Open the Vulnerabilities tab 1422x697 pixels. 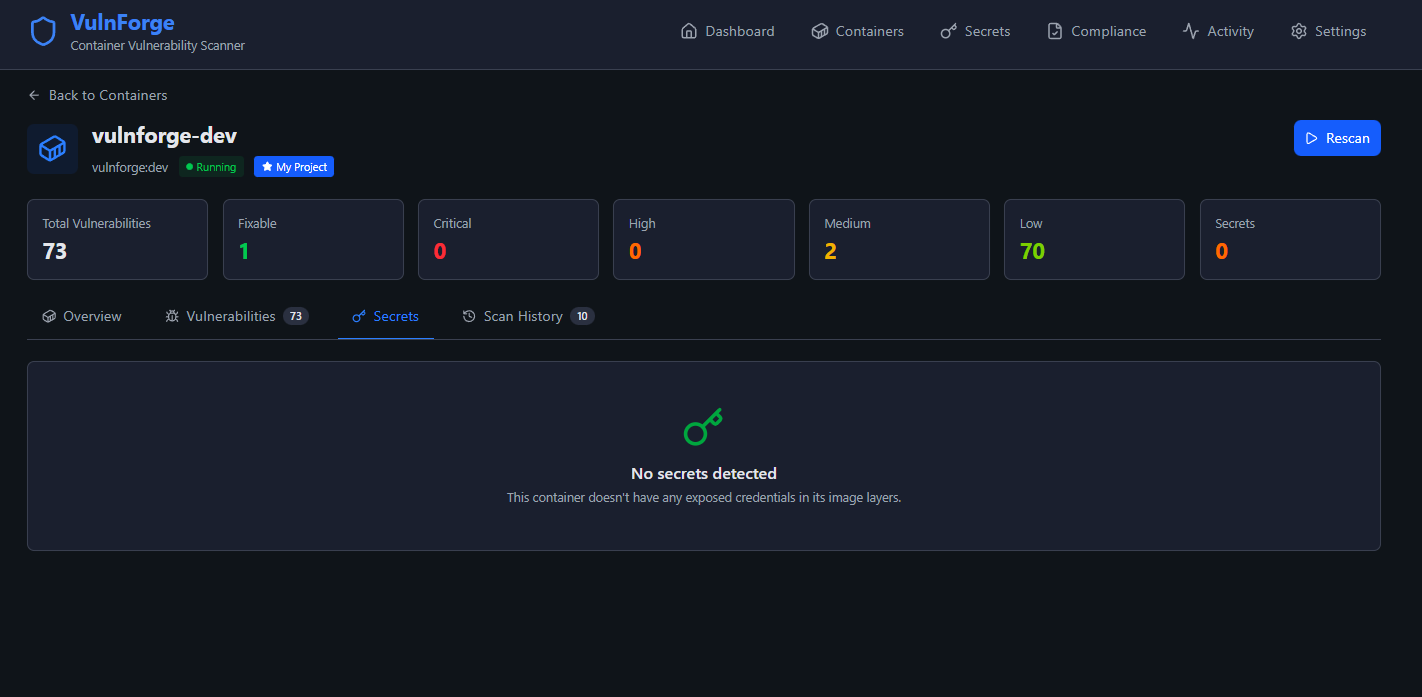point(231,316)
